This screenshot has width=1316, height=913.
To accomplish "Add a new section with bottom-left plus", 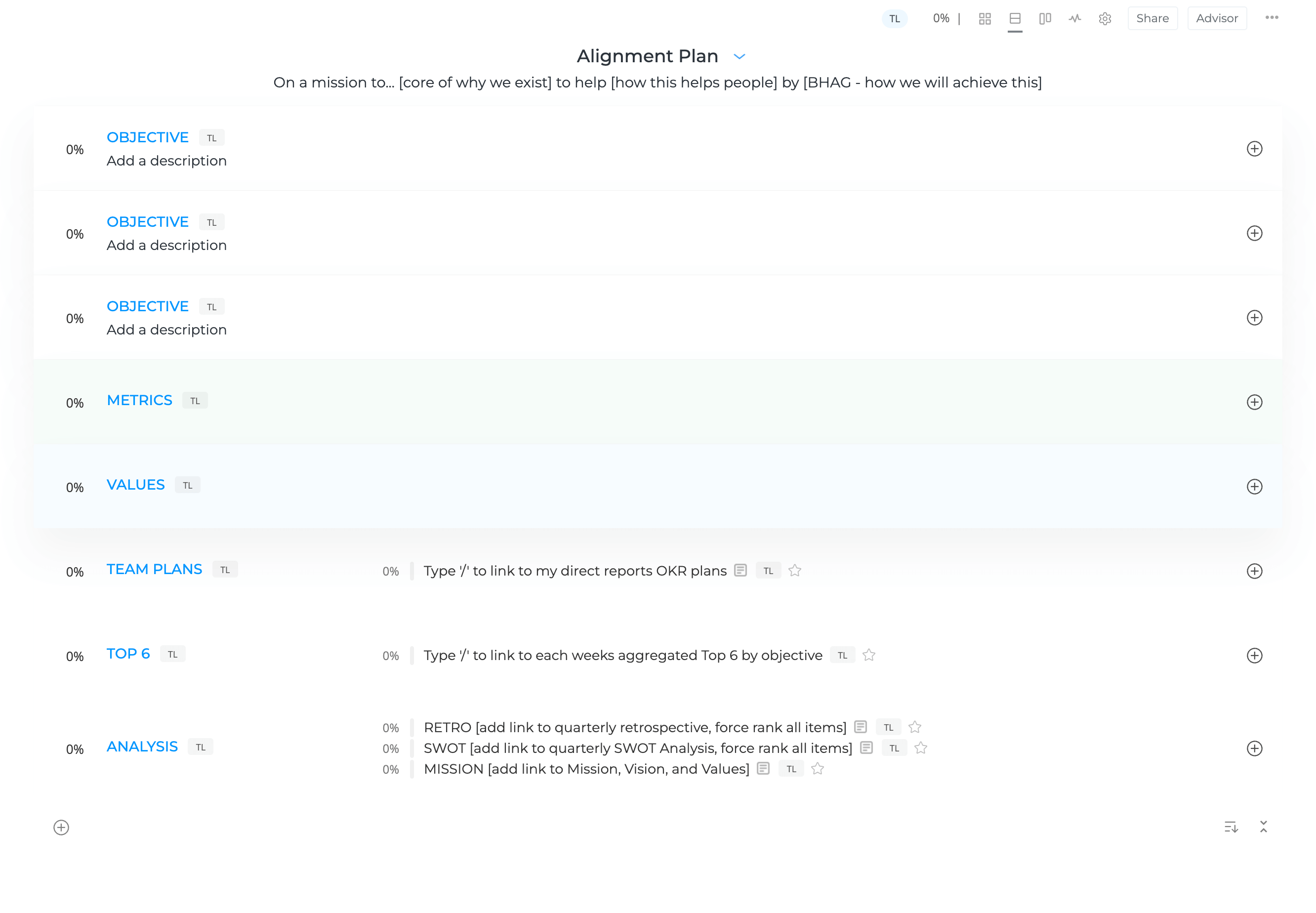I will point(61,828).
